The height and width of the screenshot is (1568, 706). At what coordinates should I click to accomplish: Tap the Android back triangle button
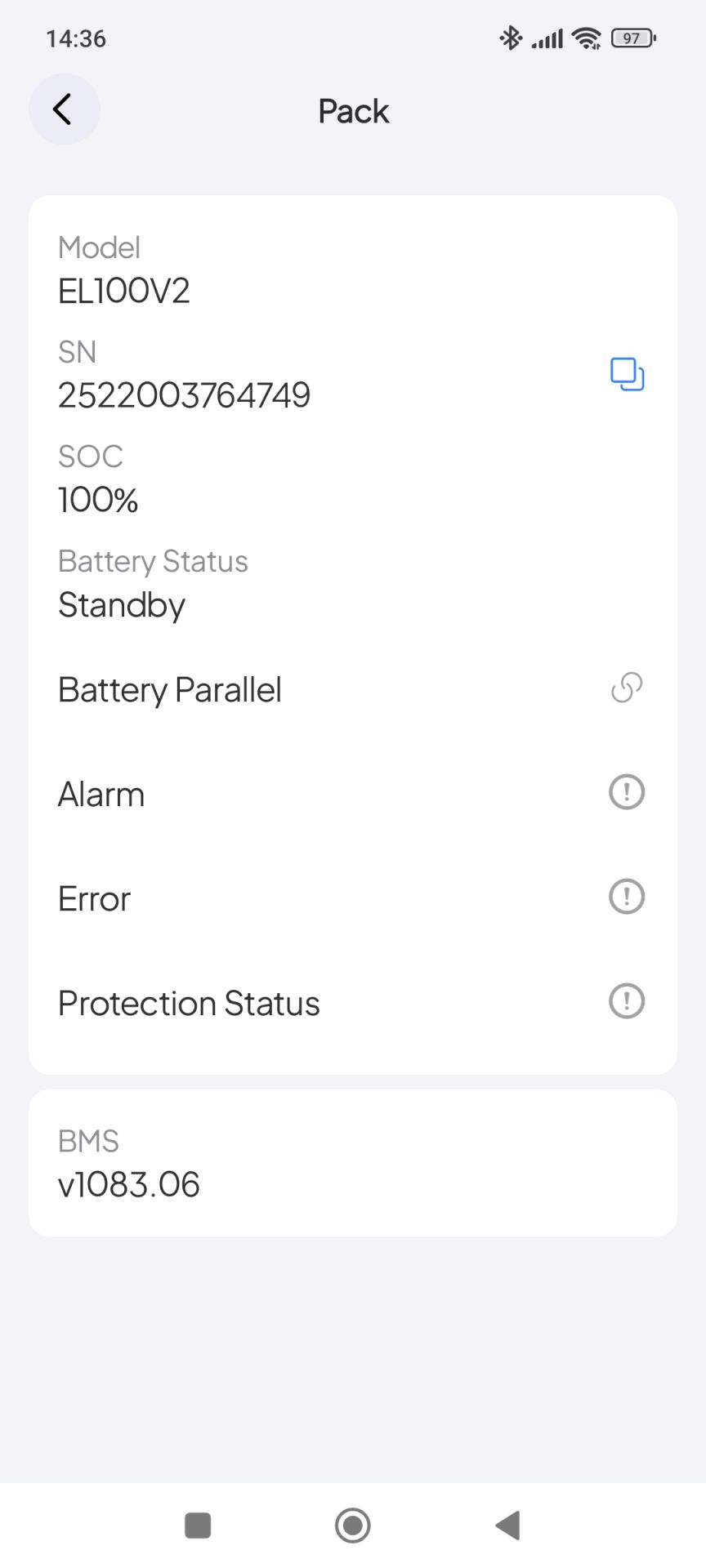[x=508, y=1525]
